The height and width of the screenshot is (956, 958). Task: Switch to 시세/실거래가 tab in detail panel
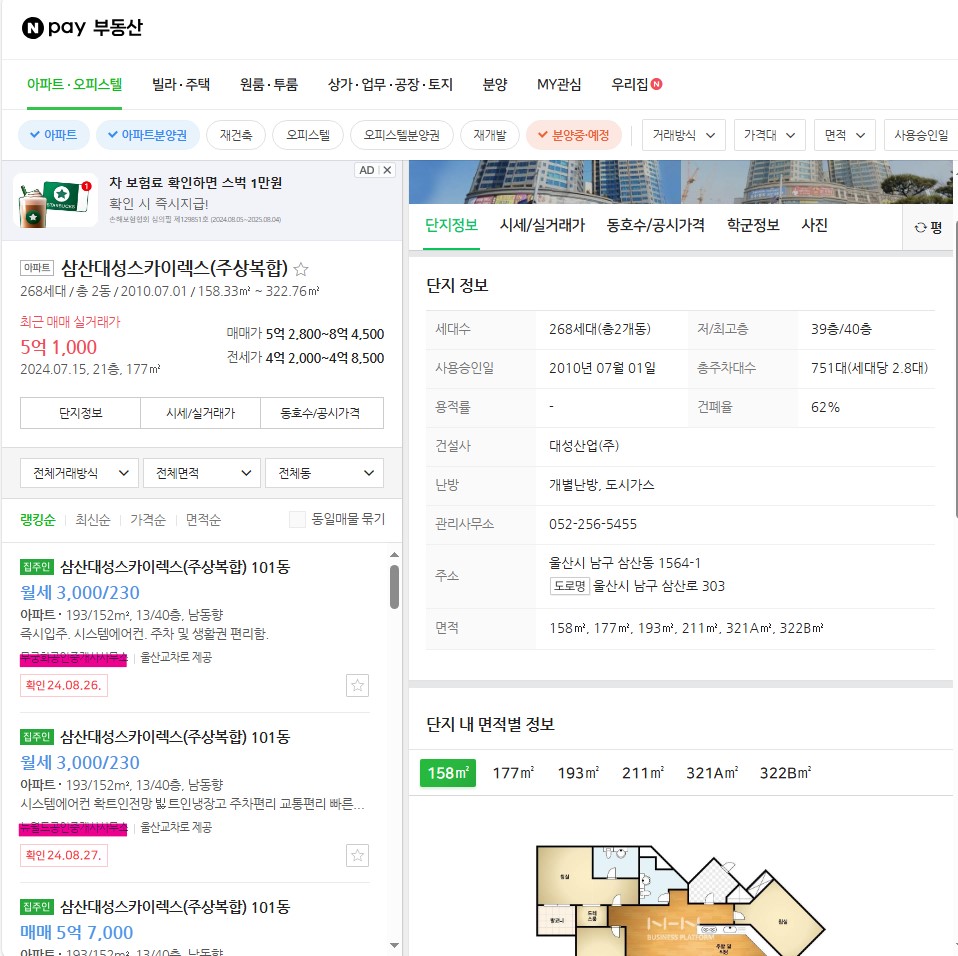pos(543,225)
